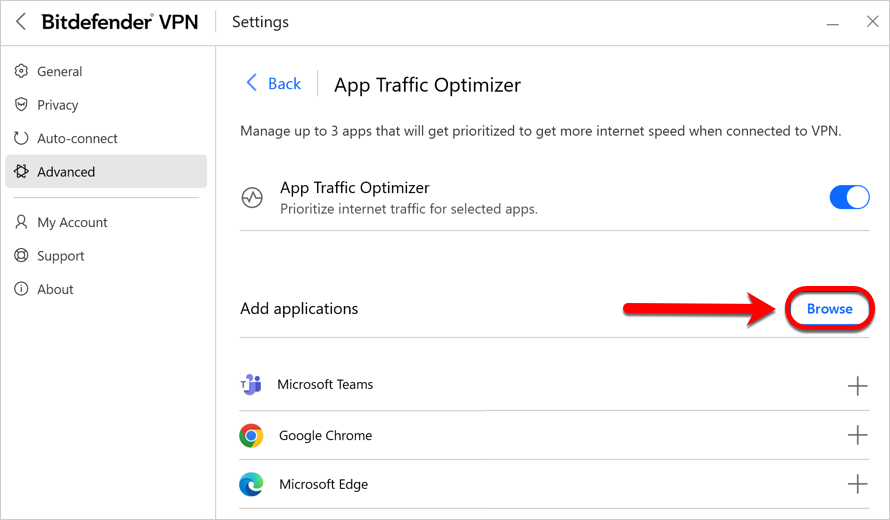Screen dimensions: 890x520
Task: Add Google Chrome with its plus icon
Action: point(857,435)
